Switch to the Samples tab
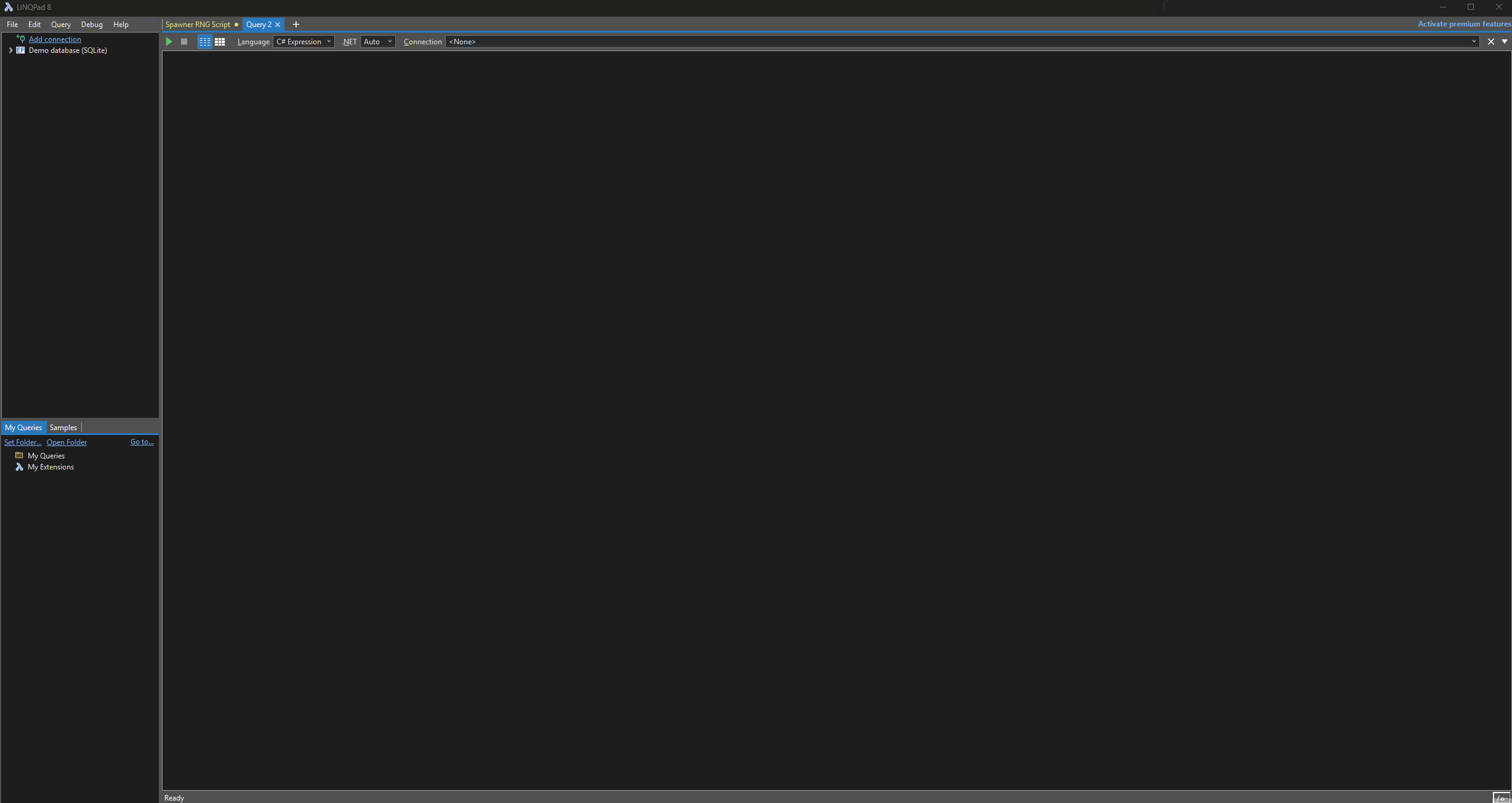Screen dimensions: 1512x803 point(63,428)
